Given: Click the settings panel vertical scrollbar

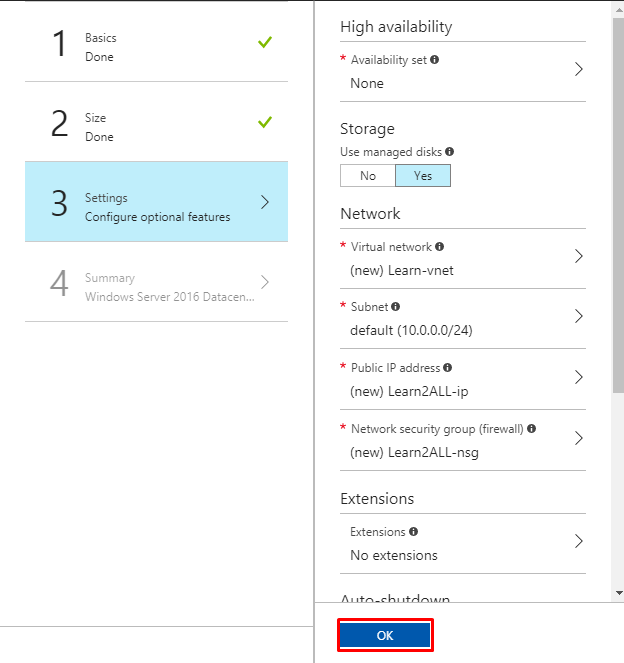Looking at the screenshot, I should click(x=617, y=200).
